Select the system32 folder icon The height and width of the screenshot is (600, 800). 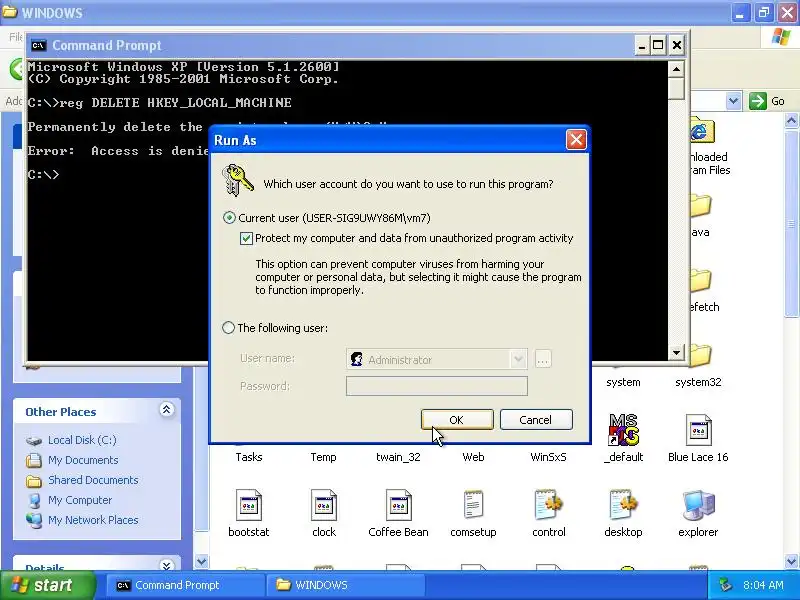tap(701, 355)
